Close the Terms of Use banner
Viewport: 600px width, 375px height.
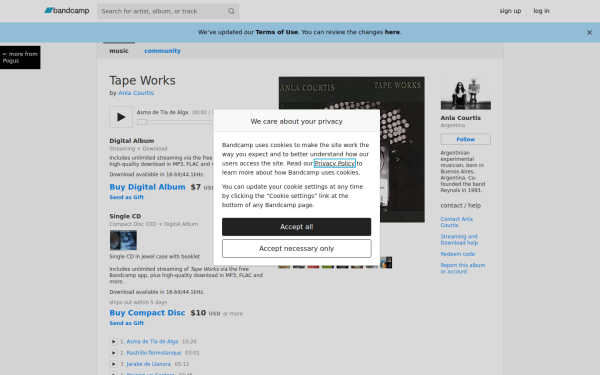(589, 33)
